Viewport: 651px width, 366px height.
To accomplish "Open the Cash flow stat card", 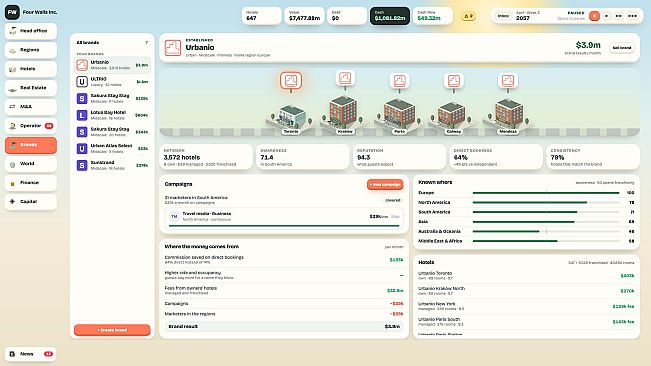I will point(433,16).
